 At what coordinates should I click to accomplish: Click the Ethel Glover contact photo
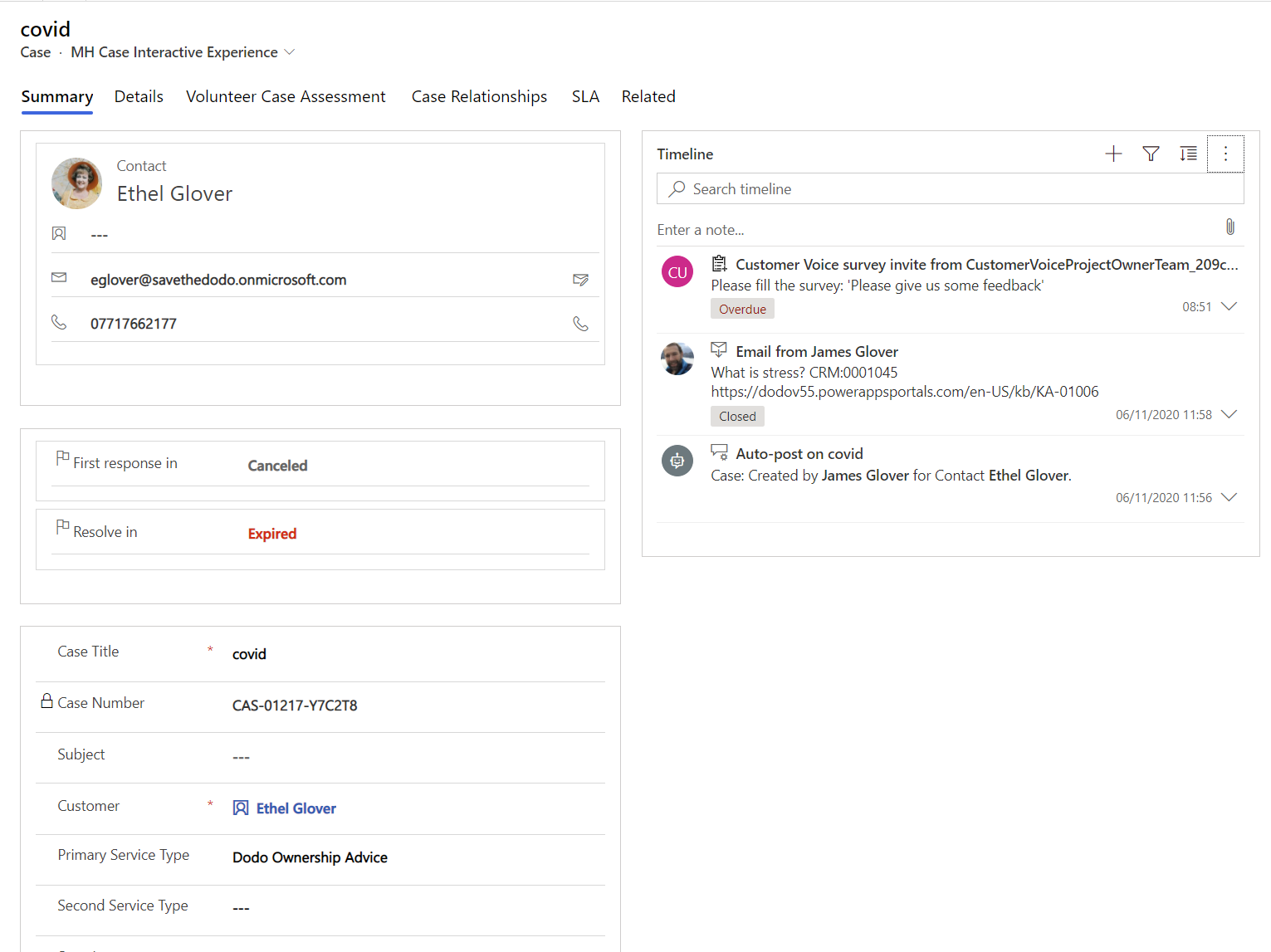(x=76, y=183)
